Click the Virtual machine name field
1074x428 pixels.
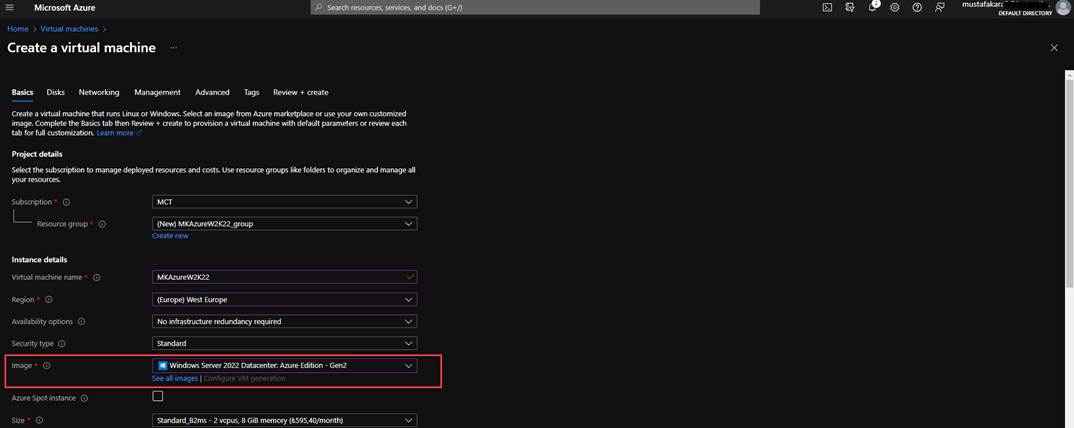[x=284, y=277]
